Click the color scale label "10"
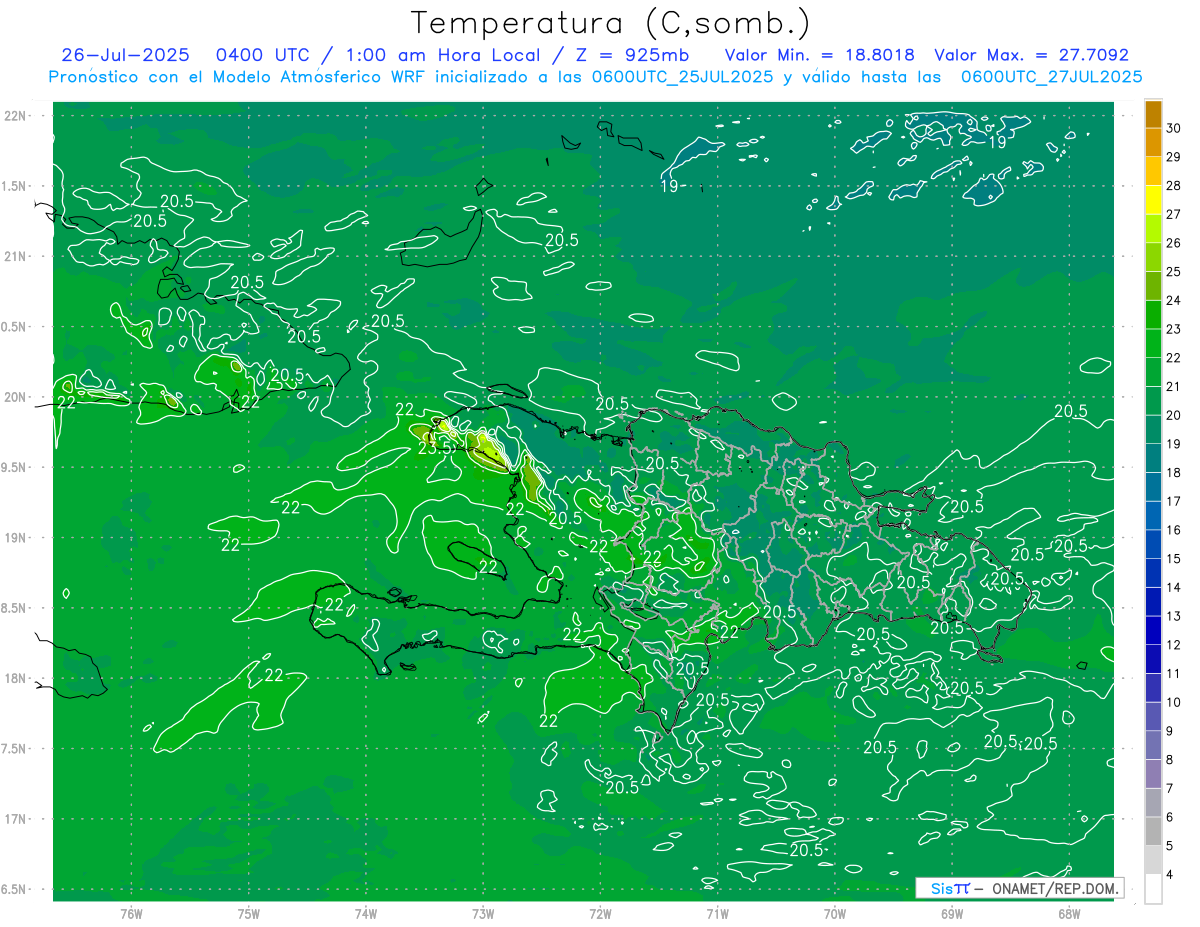 [x=1174, y=703]
